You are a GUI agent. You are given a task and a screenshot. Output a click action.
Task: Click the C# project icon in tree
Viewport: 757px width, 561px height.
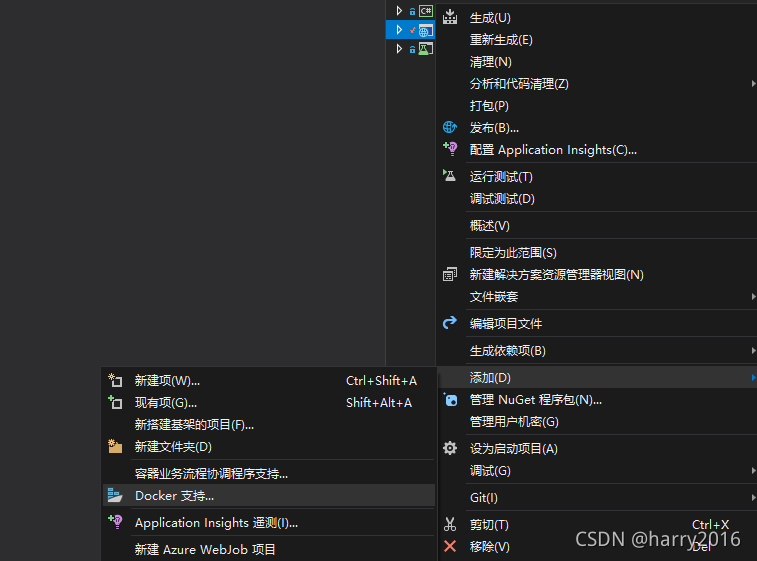[426, 11]
